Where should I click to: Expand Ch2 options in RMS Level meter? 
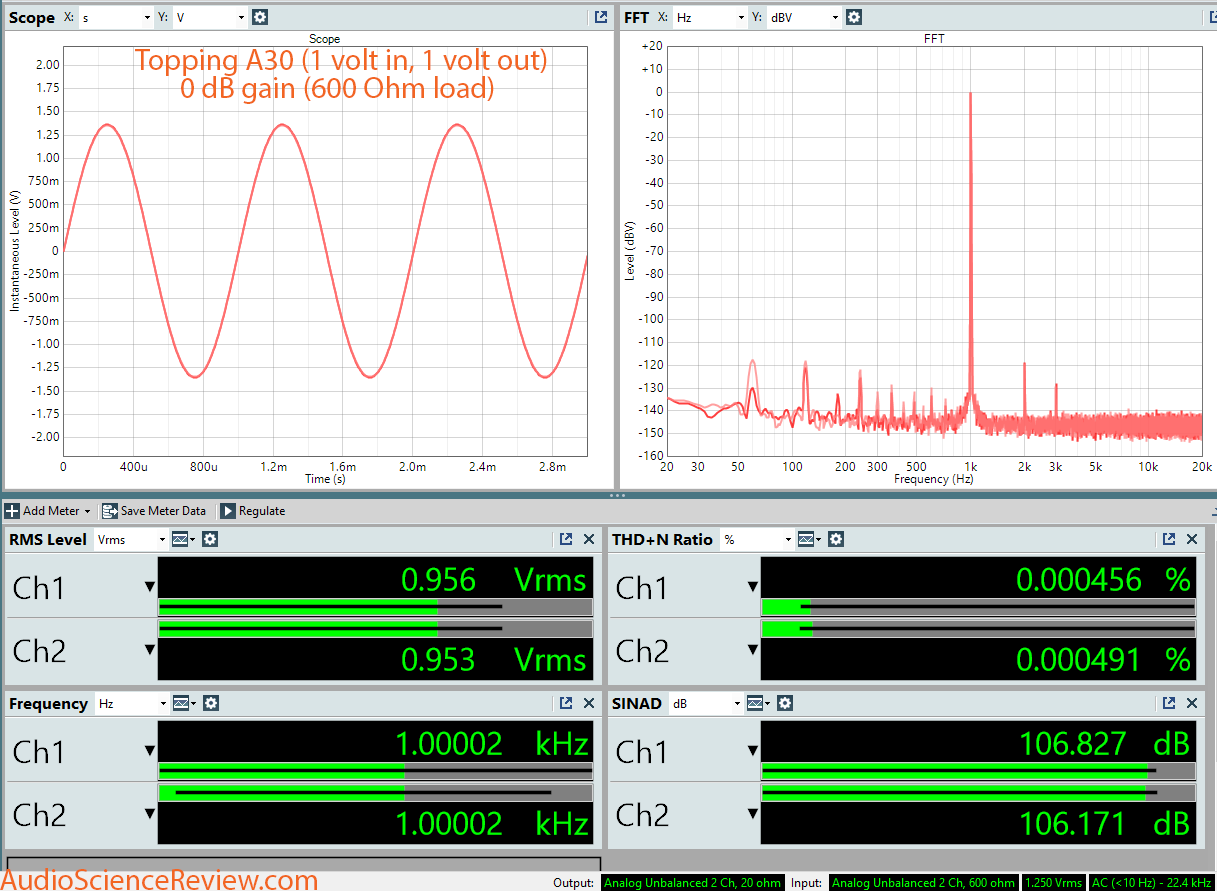click(150, 650)
